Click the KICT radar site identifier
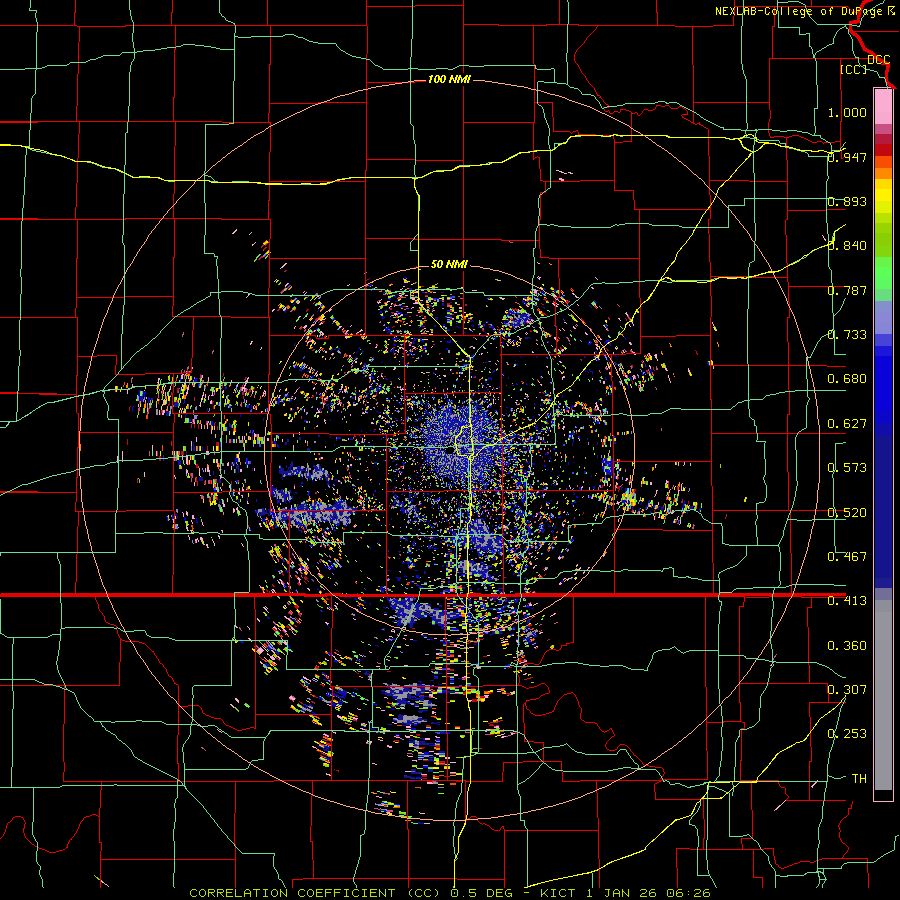This screenshot has width=900, height=900. tap(557, 893)
